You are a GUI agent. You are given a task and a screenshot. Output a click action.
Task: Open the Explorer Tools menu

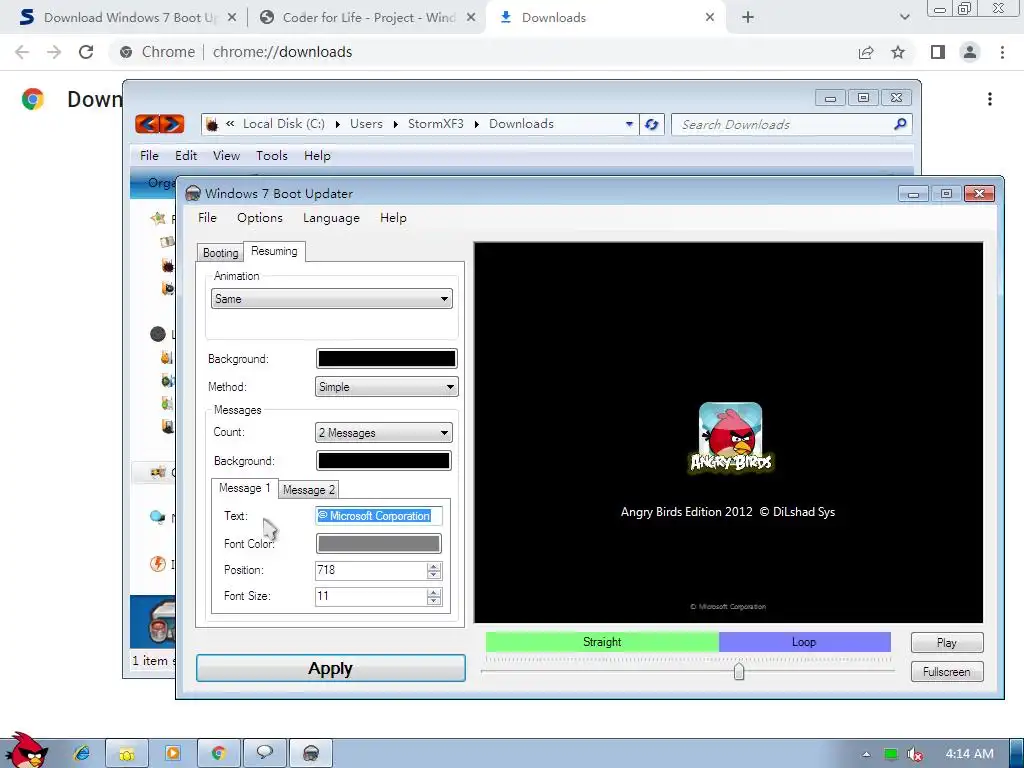click(272, 155)
